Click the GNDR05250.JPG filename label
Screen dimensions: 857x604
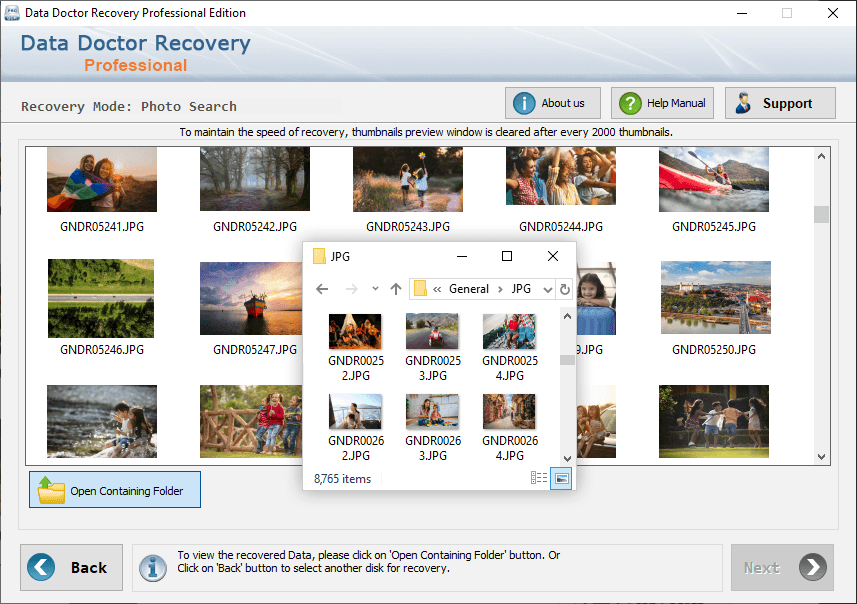click(714, 349)
